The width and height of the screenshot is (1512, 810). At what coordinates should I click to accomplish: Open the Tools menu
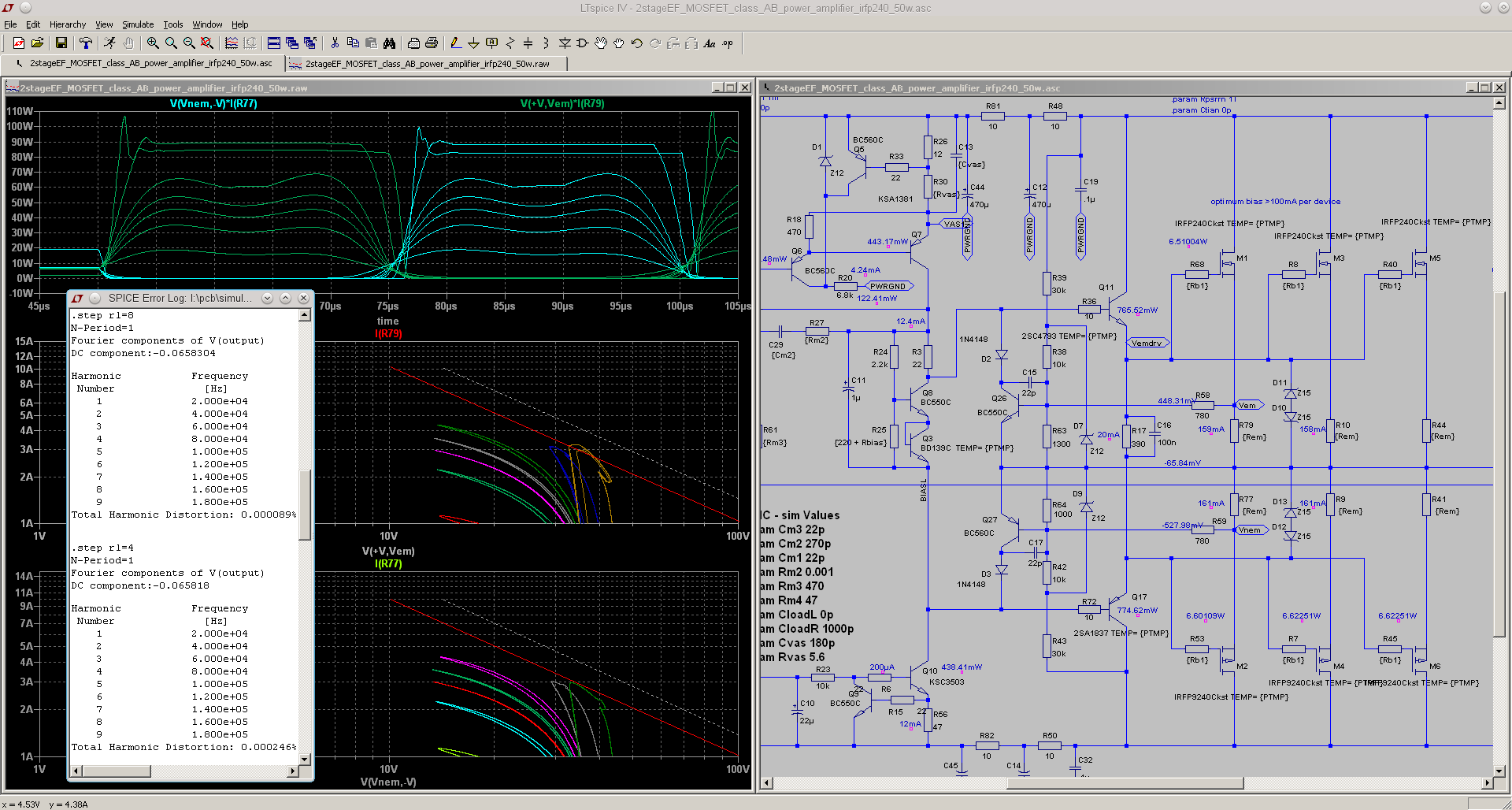click(173, 24)
